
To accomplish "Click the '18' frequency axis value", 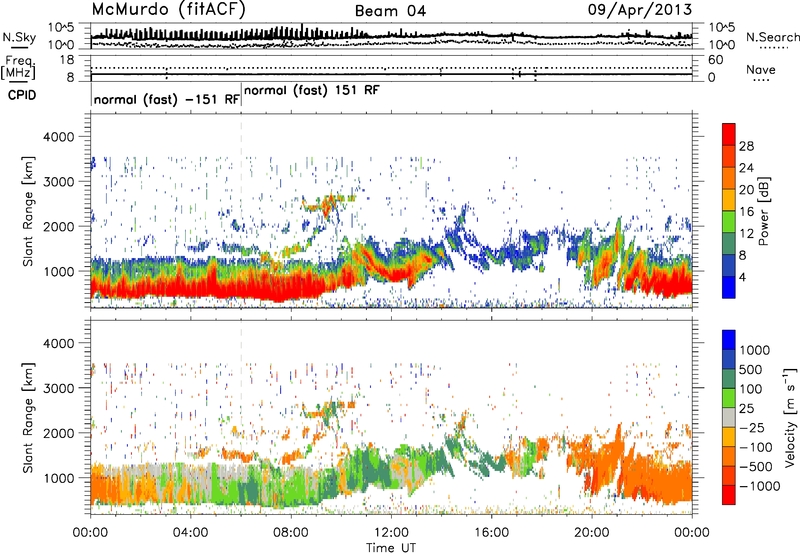I will 67,60.
